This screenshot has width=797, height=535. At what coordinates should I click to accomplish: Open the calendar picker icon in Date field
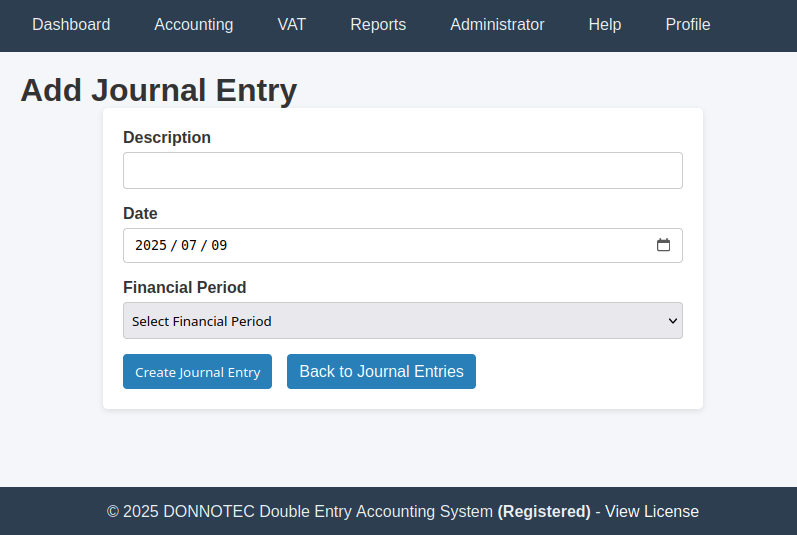pyautogui.click(x=663, y=245)
